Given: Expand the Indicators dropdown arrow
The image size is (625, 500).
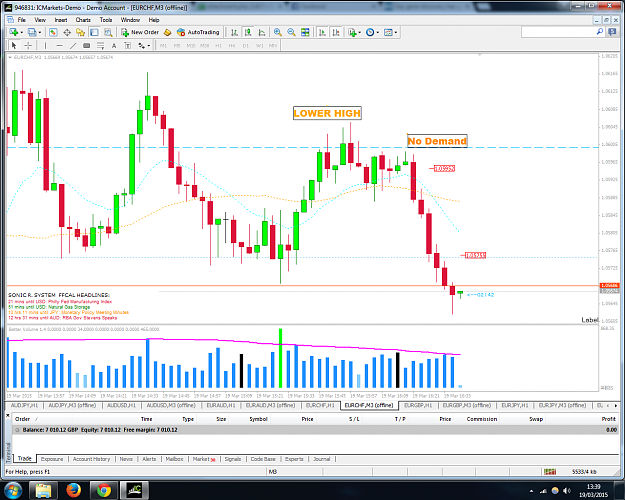Looking at the screenshot, I should [360, 33].
